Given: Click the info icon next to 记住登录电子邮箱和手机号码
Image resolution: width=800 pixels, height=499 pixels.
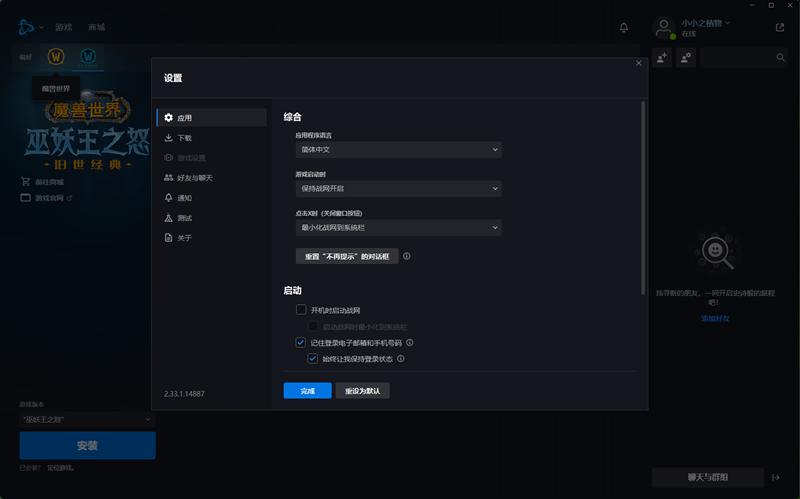Looking at the screenshot, I should pyautogui.click(x=410, y=342).
